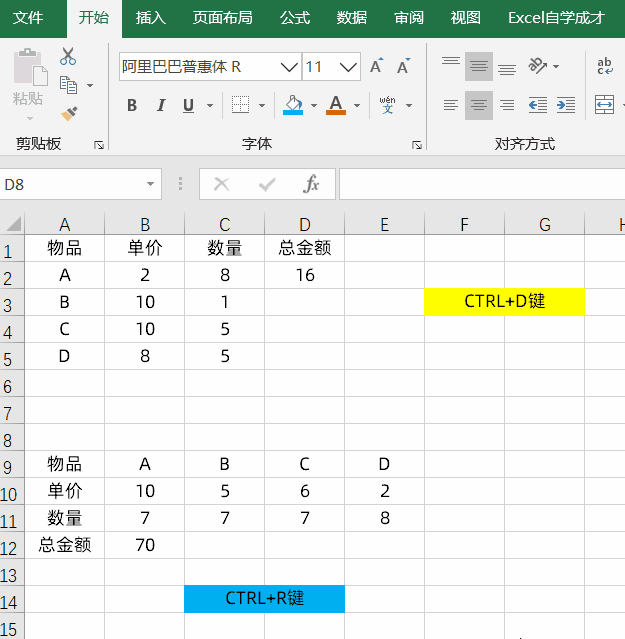Select the yellow CTRL+D键 cell
This screenshot has width=625, height=639.
[504, 302]
